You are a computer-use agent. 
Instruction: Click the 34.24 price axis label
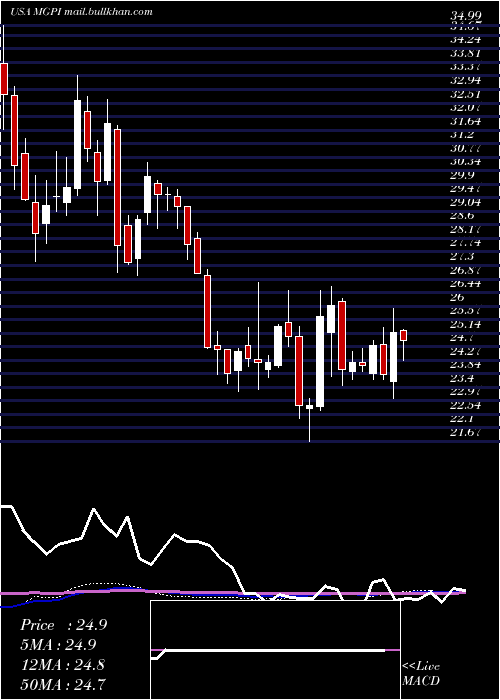click(x=464, y=39)
